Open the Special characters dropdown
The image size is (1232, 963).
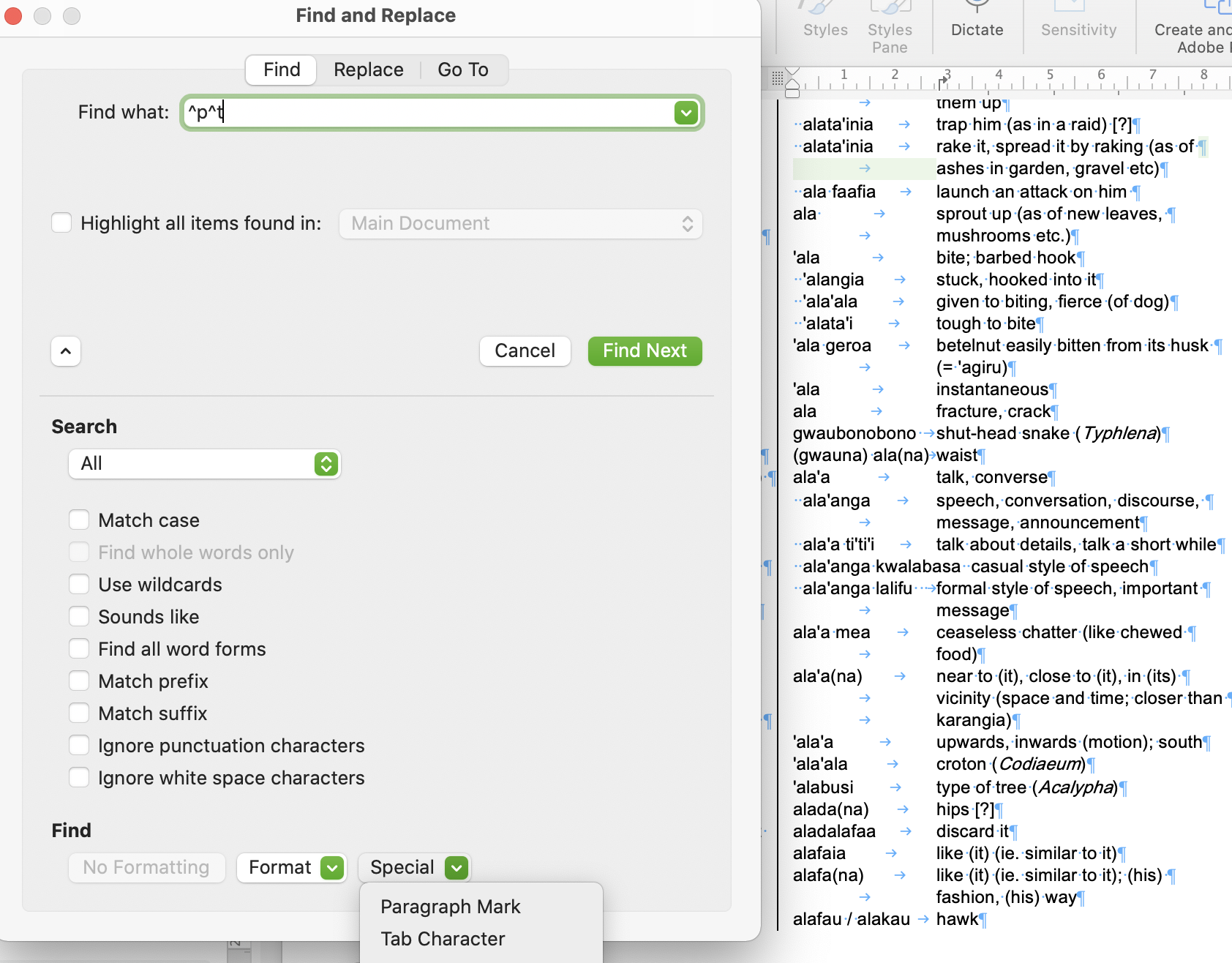pyautogui.click(x=414, y=867)
